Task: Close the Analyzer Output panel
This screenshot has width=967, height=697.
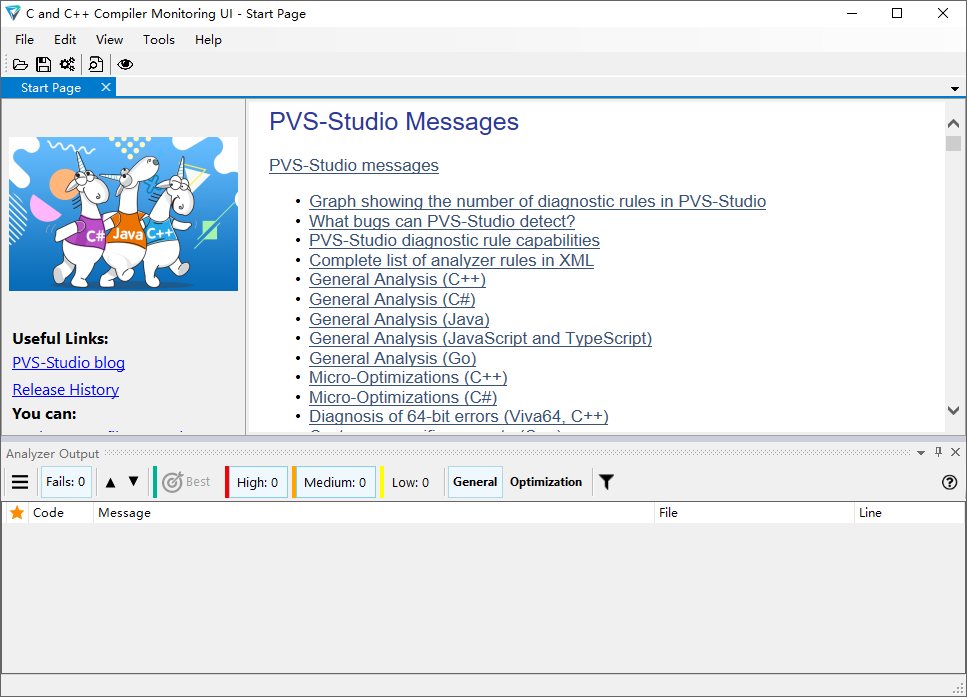Action: [955, 452]
